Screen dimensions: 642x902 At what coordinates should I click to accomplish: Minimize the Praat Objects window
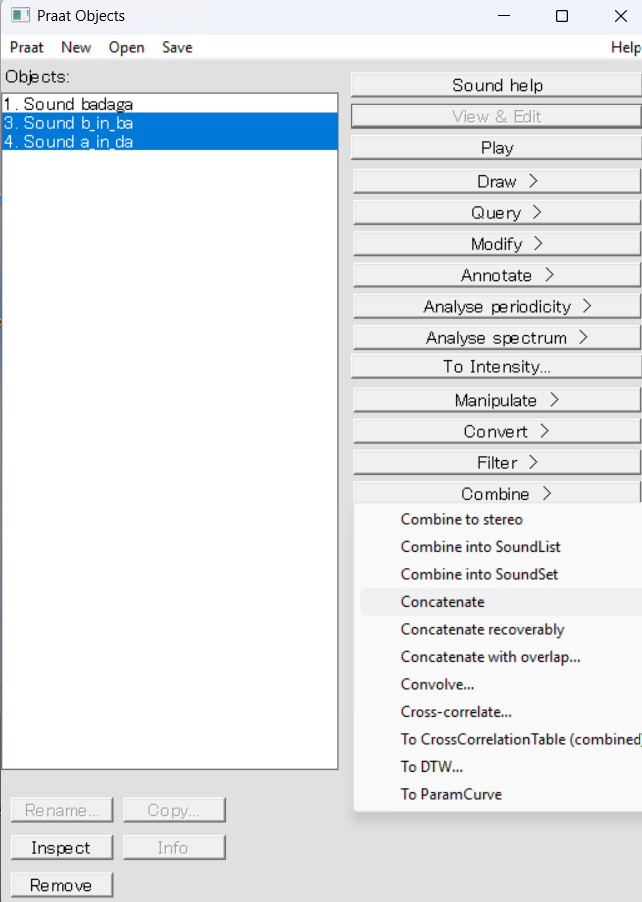point(504,16)
